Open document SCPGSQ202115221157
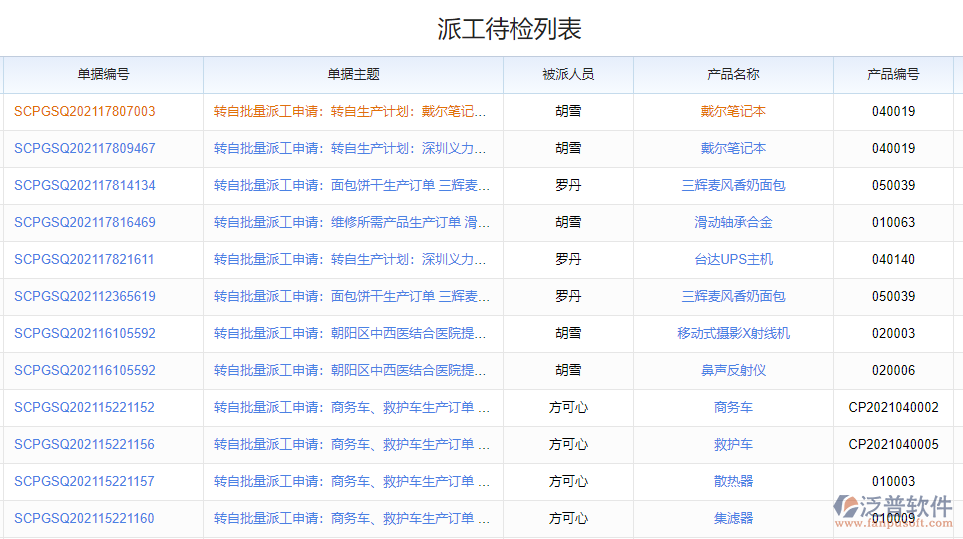This screenshot has width=963, height=539. (84, 481)
